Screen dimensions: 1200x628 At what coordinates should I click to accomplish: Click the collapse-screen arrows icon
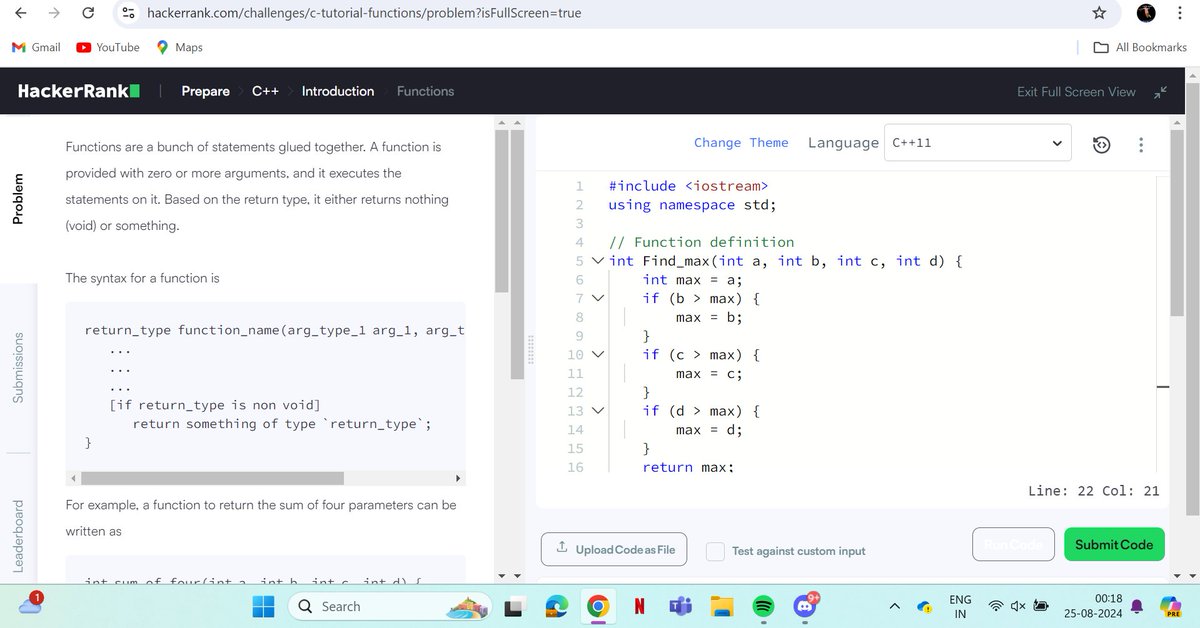tap(1160, 92)
